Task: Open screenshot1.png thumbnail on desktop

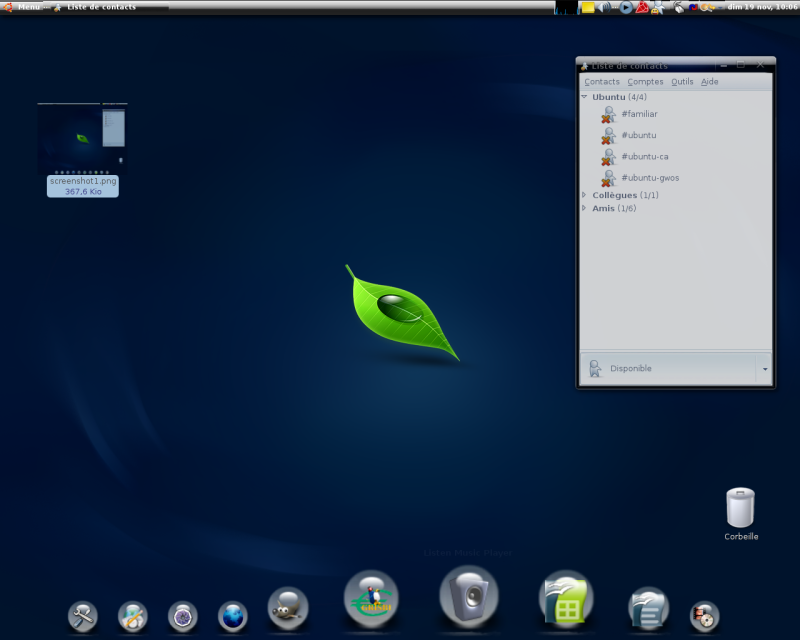Action: click(x=83, y=138)
